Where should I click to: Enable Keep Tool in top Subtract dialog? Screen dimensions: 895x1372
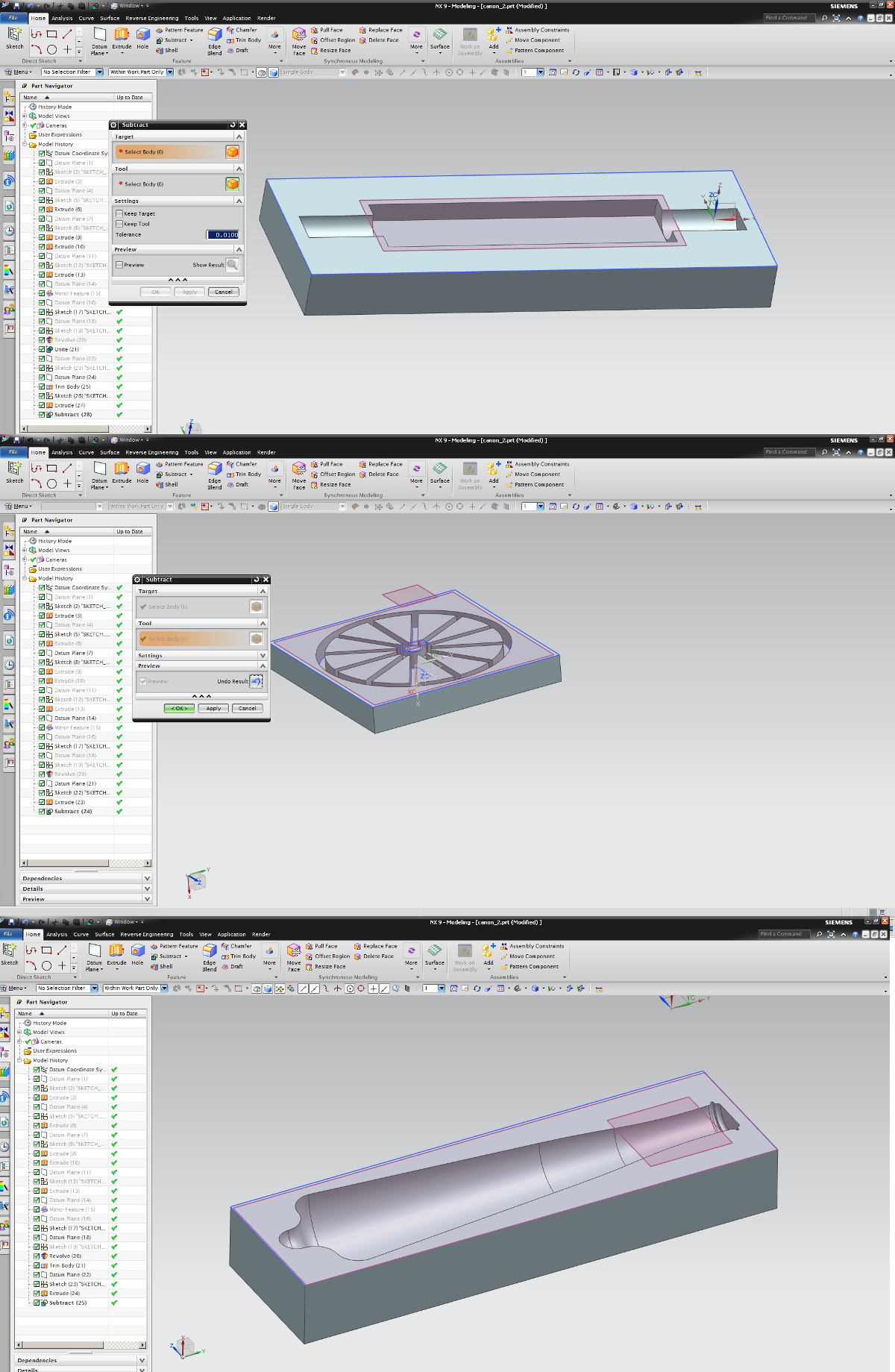point(119,224)
